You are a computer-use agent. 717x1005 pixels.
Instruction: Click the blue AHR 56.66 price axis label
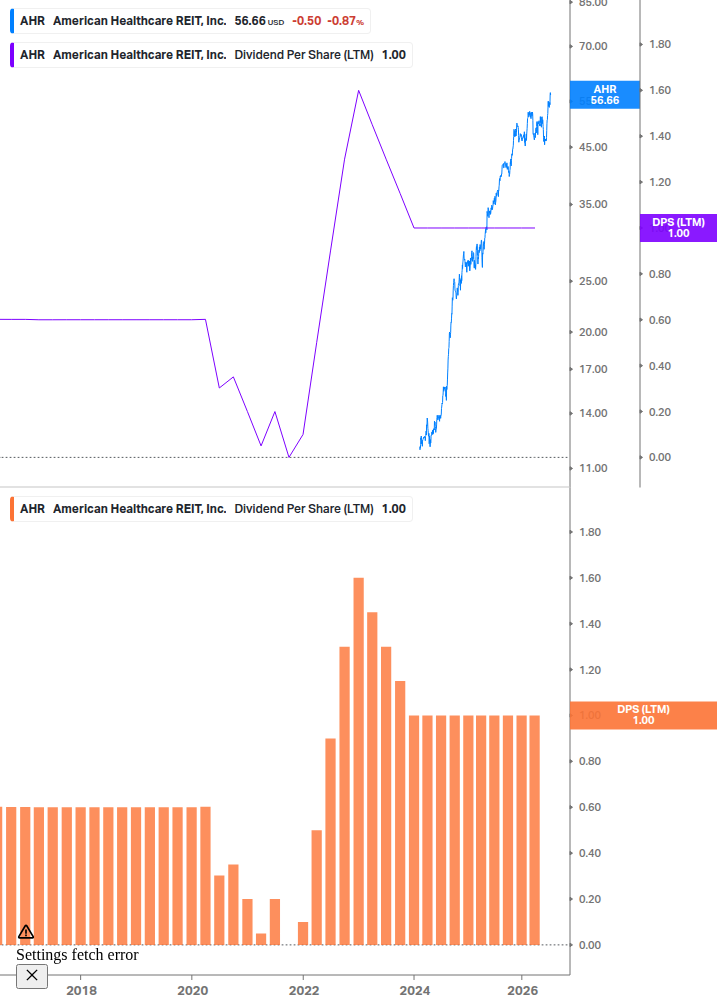(x=605, y=95)
